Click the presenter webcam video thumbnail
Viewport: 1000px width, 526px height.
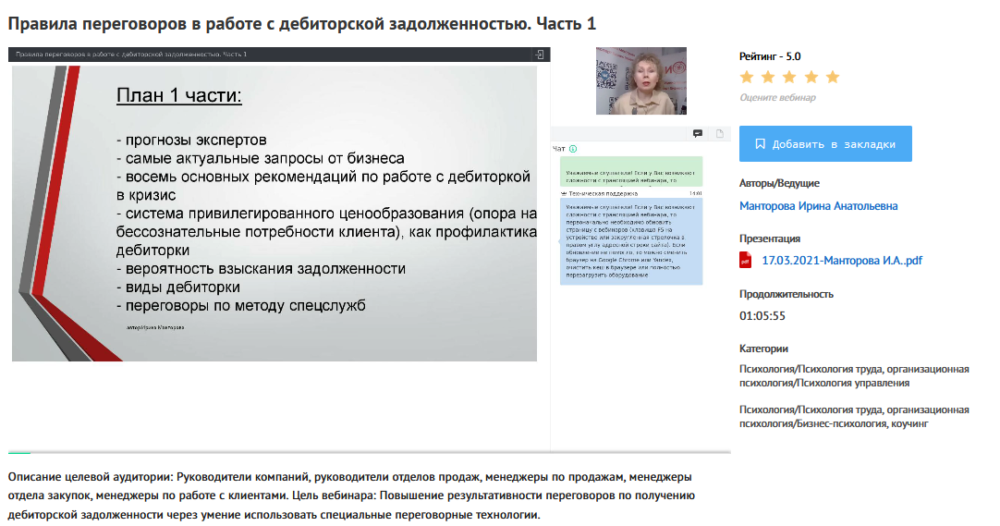(641, 81)
